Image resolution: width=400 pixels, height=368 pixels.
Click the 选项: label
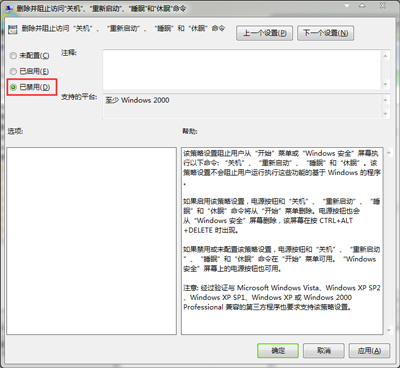click(15, 131)
